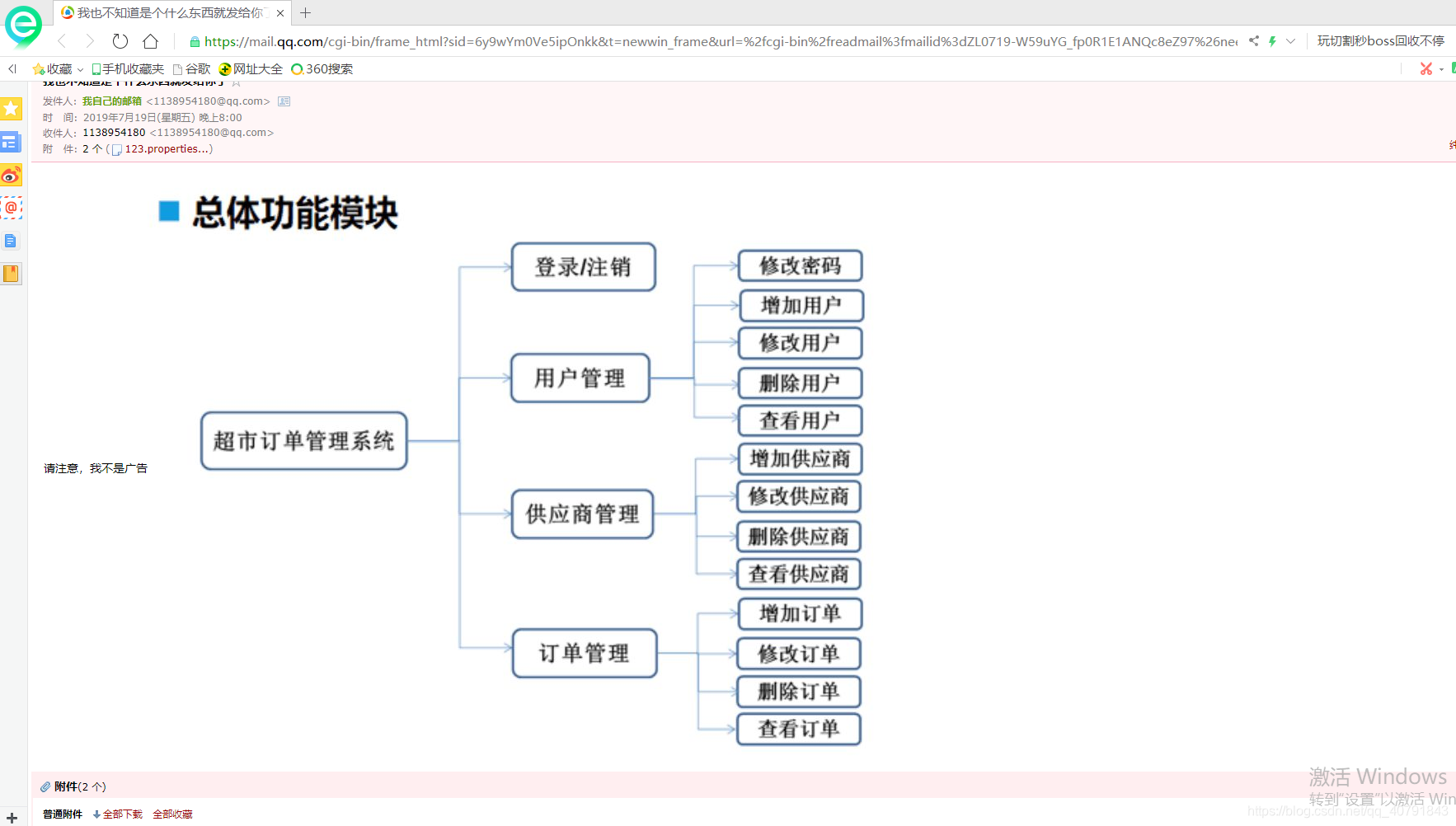Click the star icon beside the mail subject
This screenshot has height=826, width=1456.
237,82
